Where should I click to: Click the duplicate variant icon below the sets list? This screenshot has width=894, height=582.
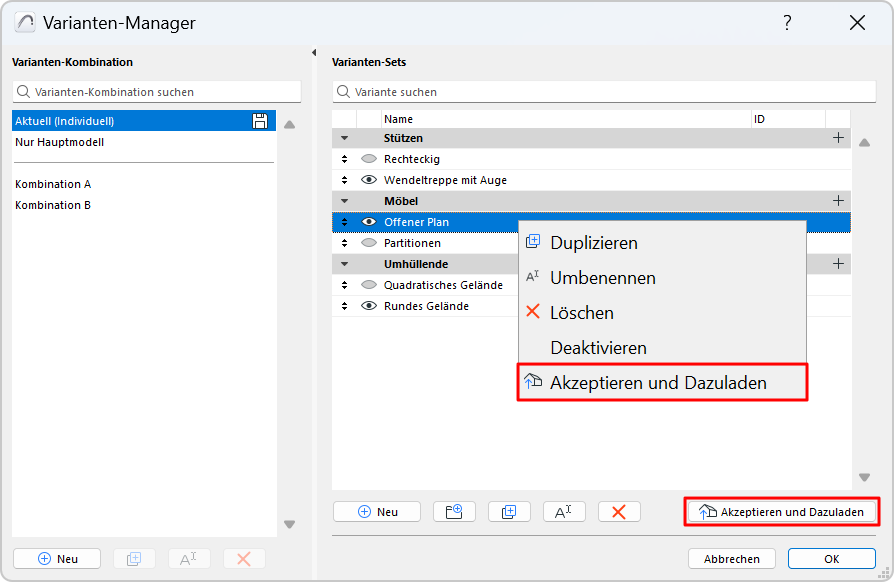[x=509, y=512]
